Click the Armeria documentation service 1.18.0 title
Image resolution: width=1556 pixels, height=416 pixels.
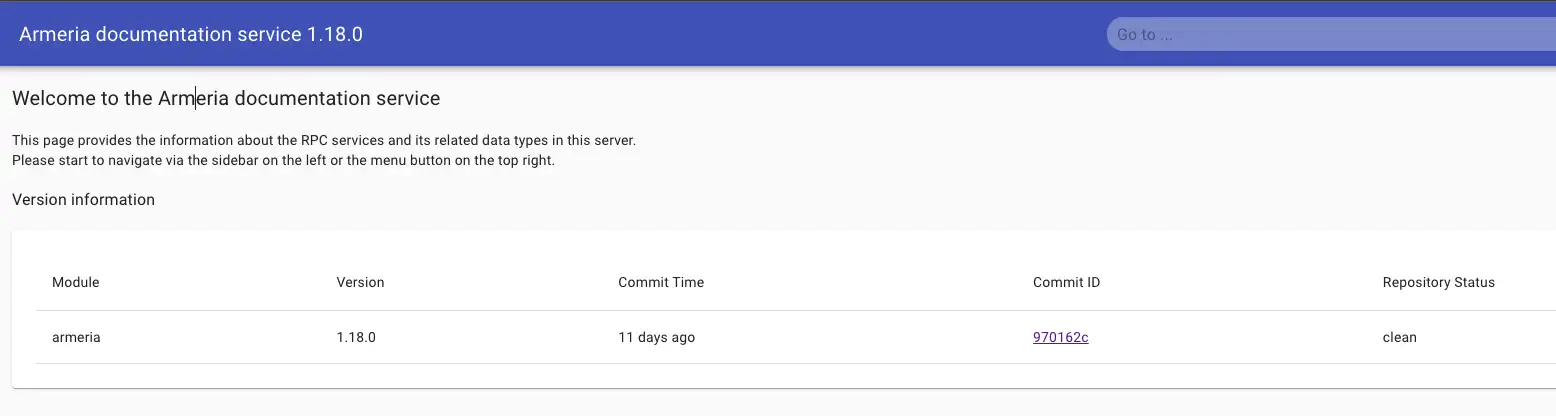191,34
